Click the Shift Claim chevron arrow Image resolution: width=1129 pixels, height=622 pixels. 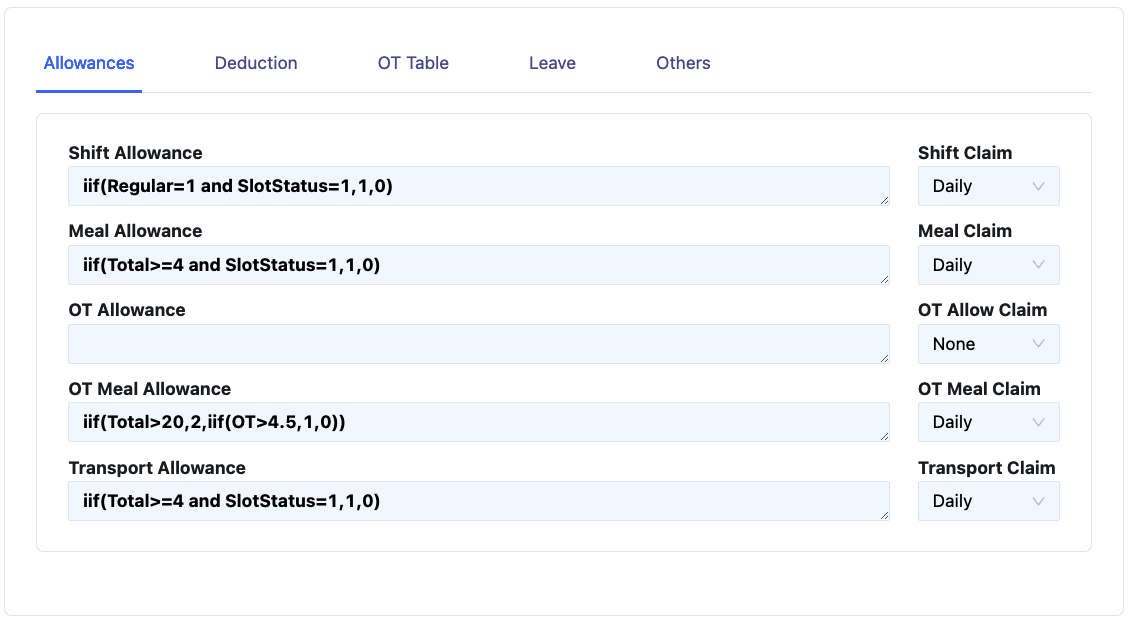coord(1038,186)
